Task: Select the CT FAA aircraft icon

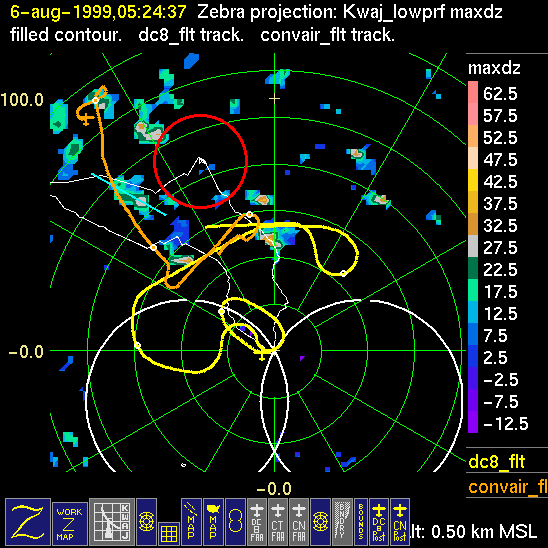Action: (278, 522)
